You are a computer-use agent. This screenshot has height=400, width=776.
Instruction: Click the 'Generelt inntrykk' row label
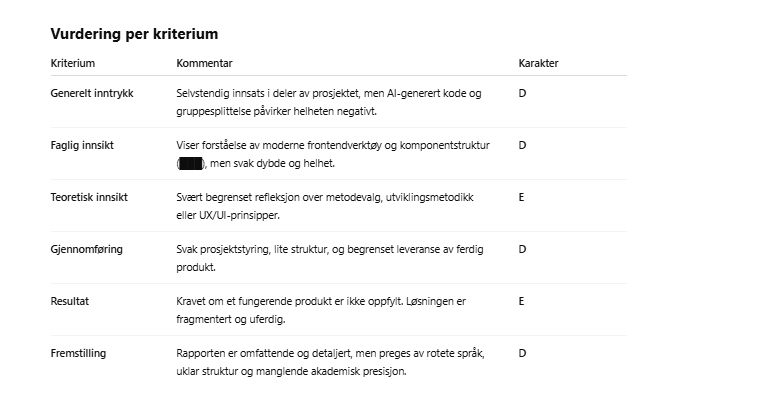coord(92,94)
